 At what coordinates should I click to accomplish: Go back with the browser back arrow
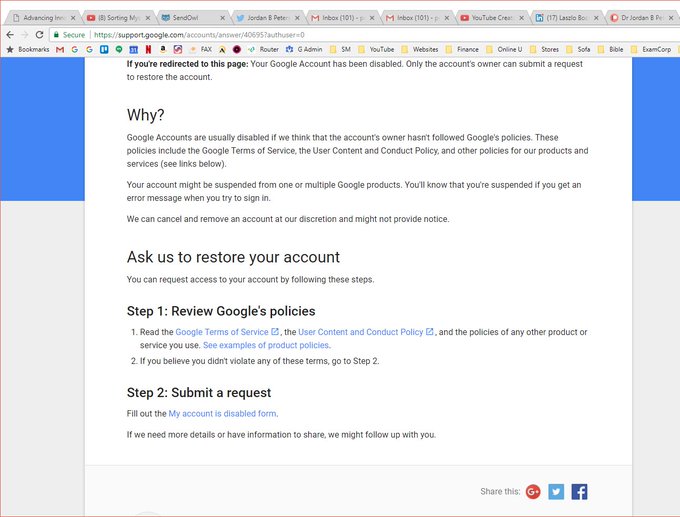[x=10, y=35]
